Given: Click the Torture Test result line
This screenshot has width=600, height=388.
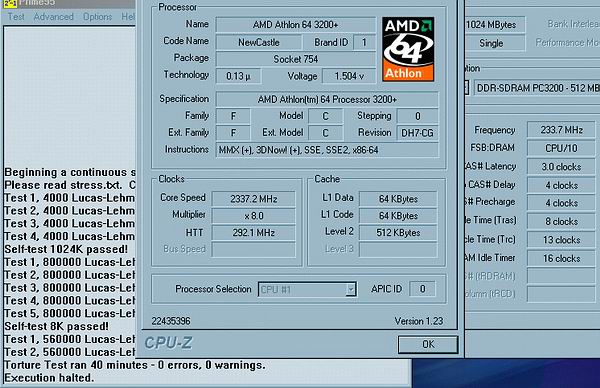Looking at the screenshot, I should (135, 365).
